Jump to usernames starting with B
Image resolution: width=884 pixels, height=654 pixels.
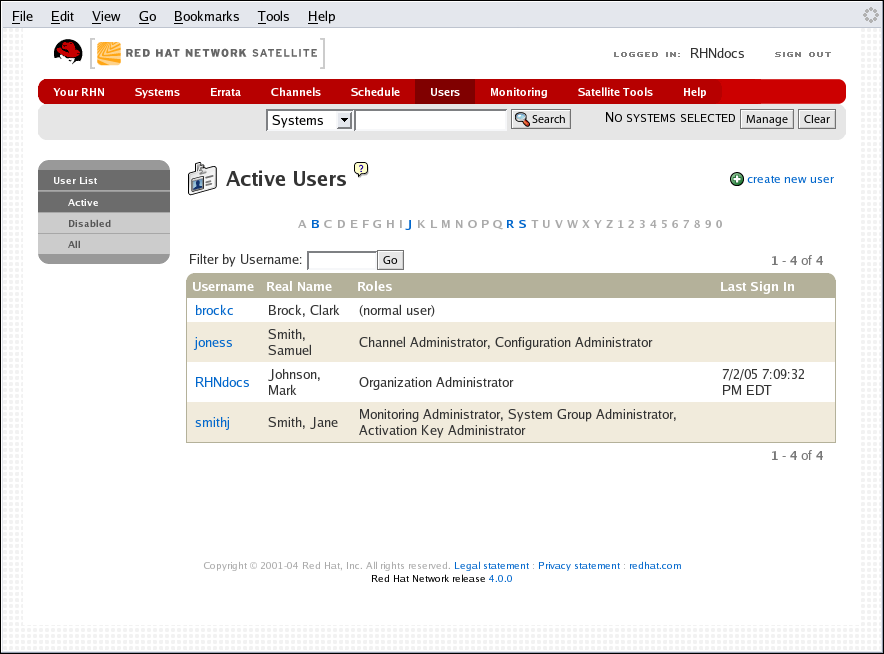click(x=315, y=224)
